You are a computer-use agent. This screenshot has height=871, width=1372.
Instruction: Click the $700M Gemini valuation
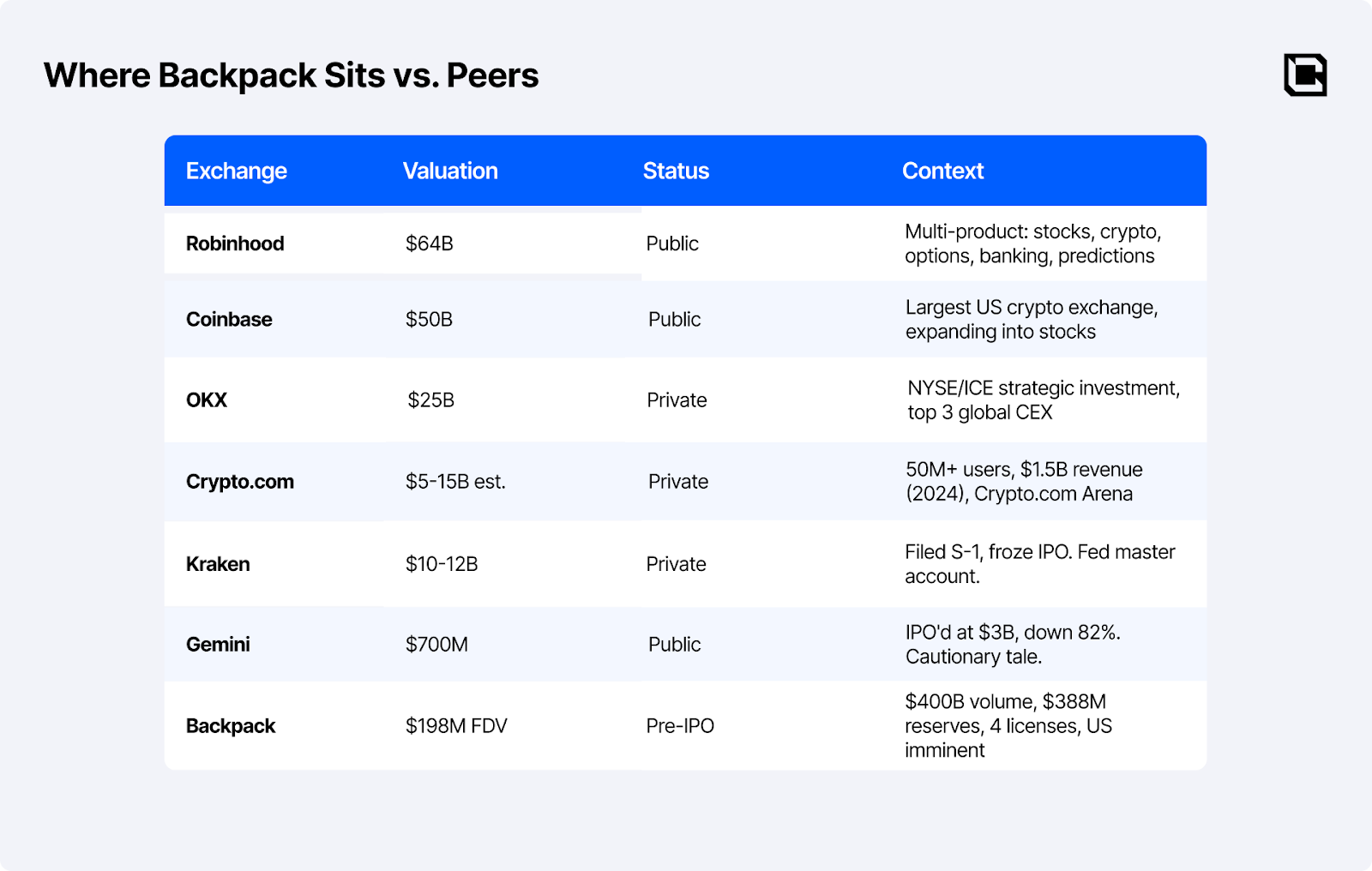tap(436, 644)
